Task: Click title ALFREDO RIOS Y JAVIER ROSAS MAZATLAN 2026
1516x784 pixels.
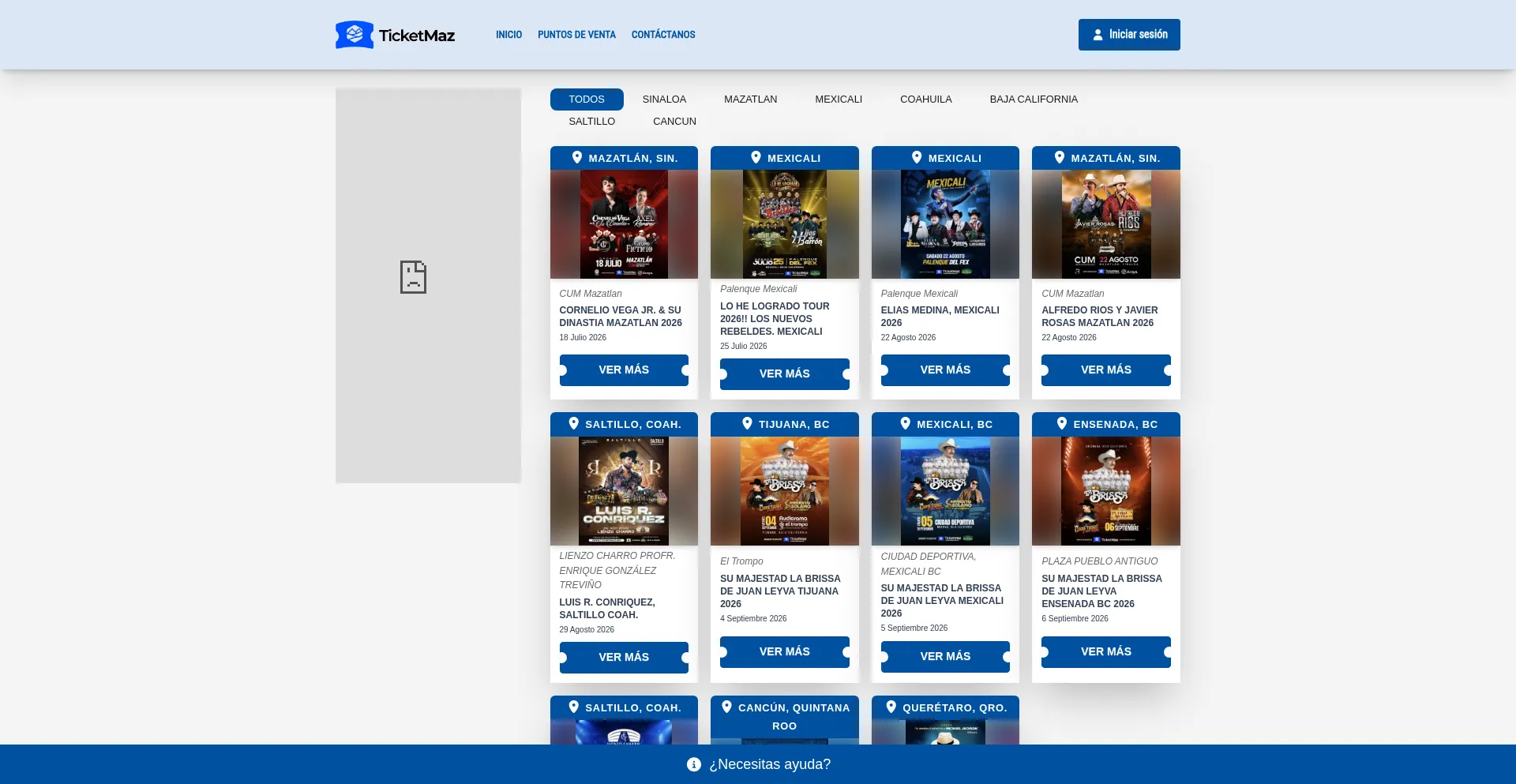Action: [1100, 317]
